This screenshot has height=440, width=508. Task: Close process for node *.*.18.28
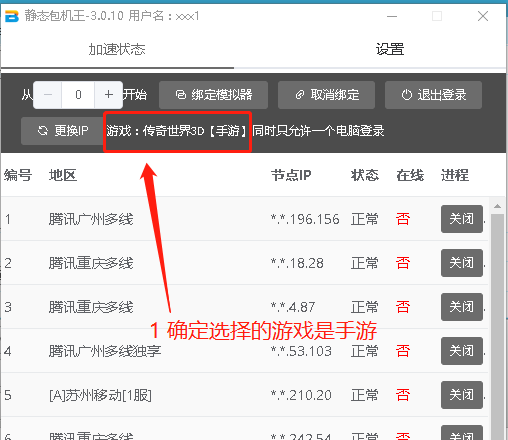pos(462,263)
